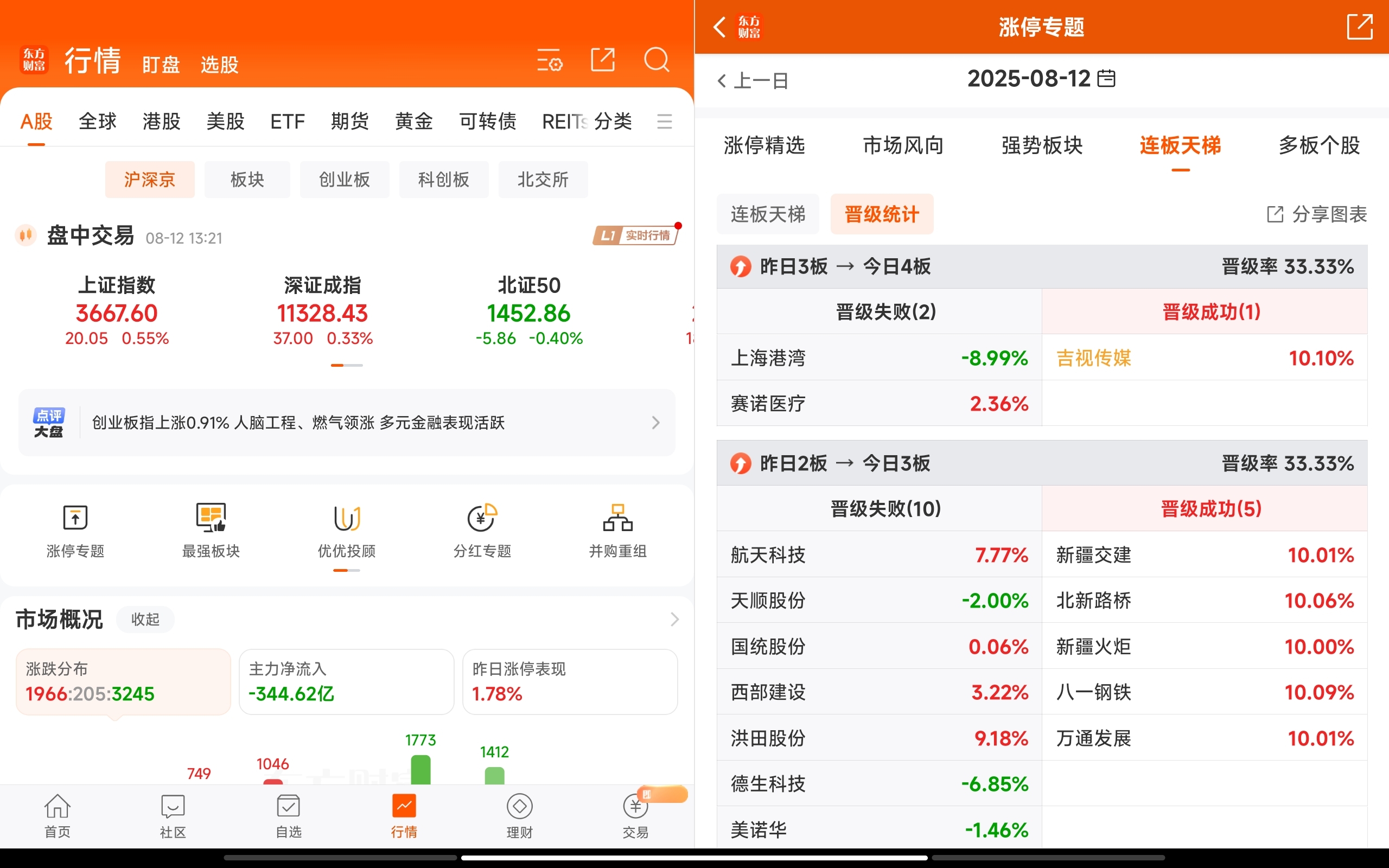
Task: Select the 美股 market tab
Action: (x=226, y=122)
